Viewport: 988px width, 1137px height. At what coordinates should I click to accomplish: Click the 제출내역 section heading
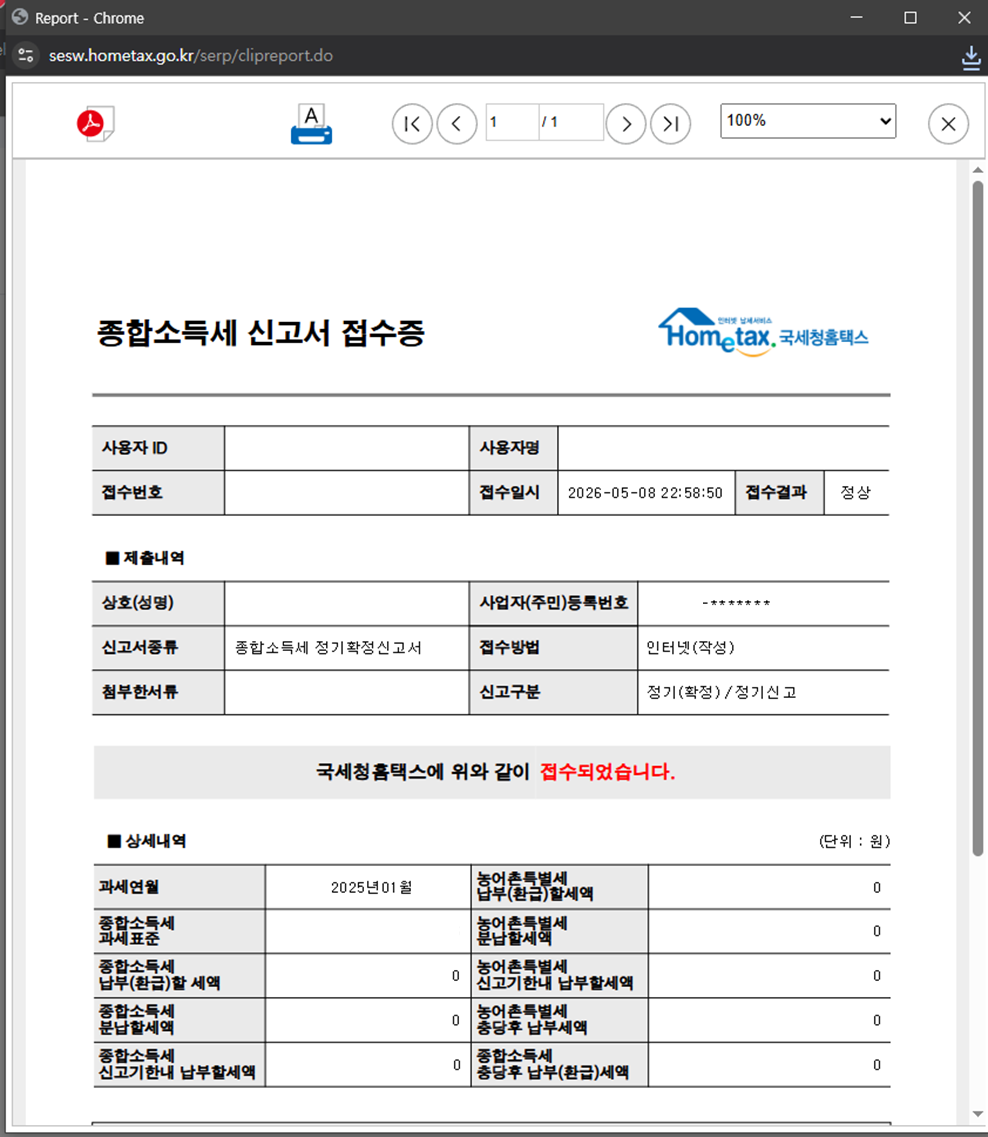click(x=145, y=558)
